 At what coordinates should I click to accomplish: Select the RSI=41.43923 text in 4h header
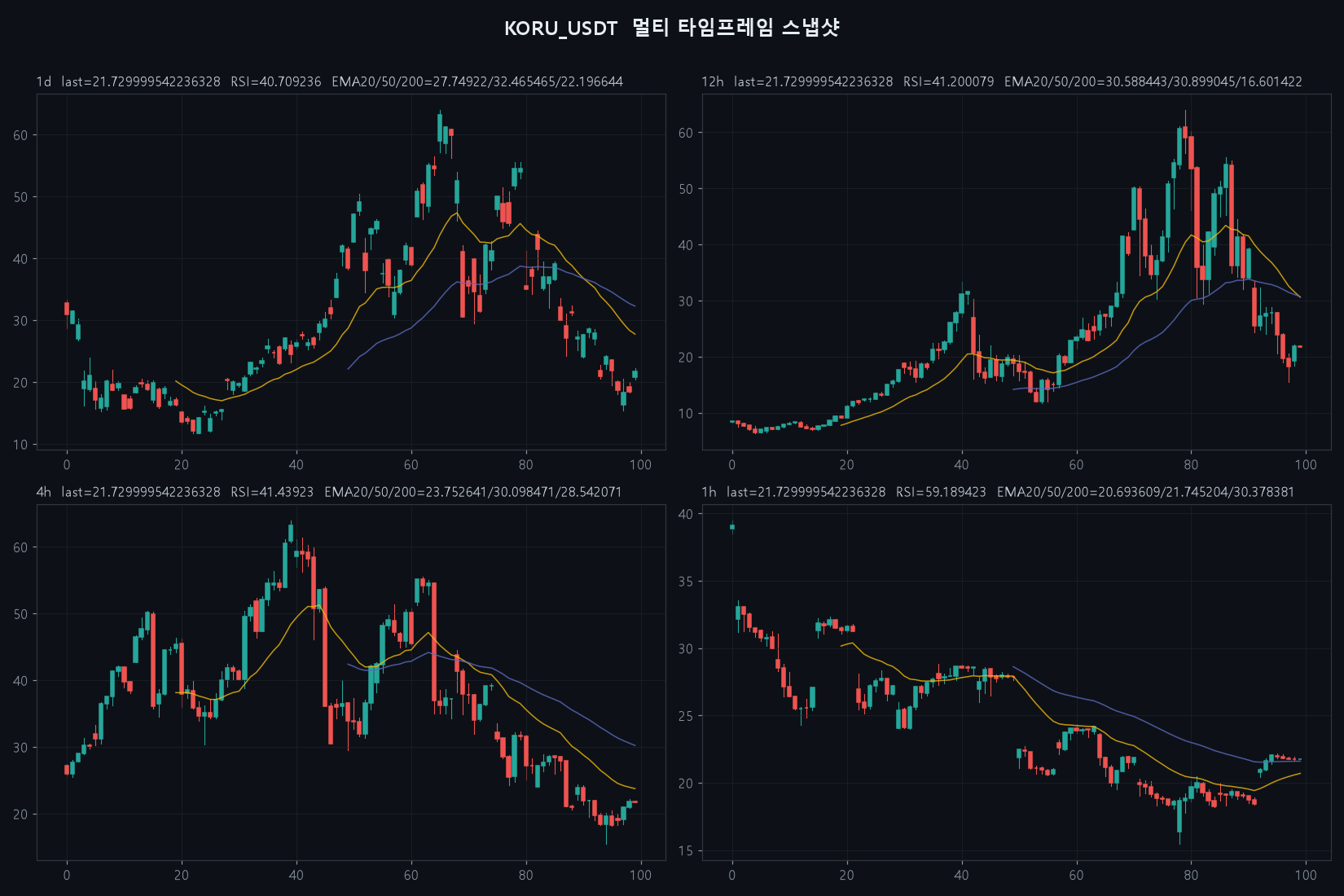coord(272,492)
